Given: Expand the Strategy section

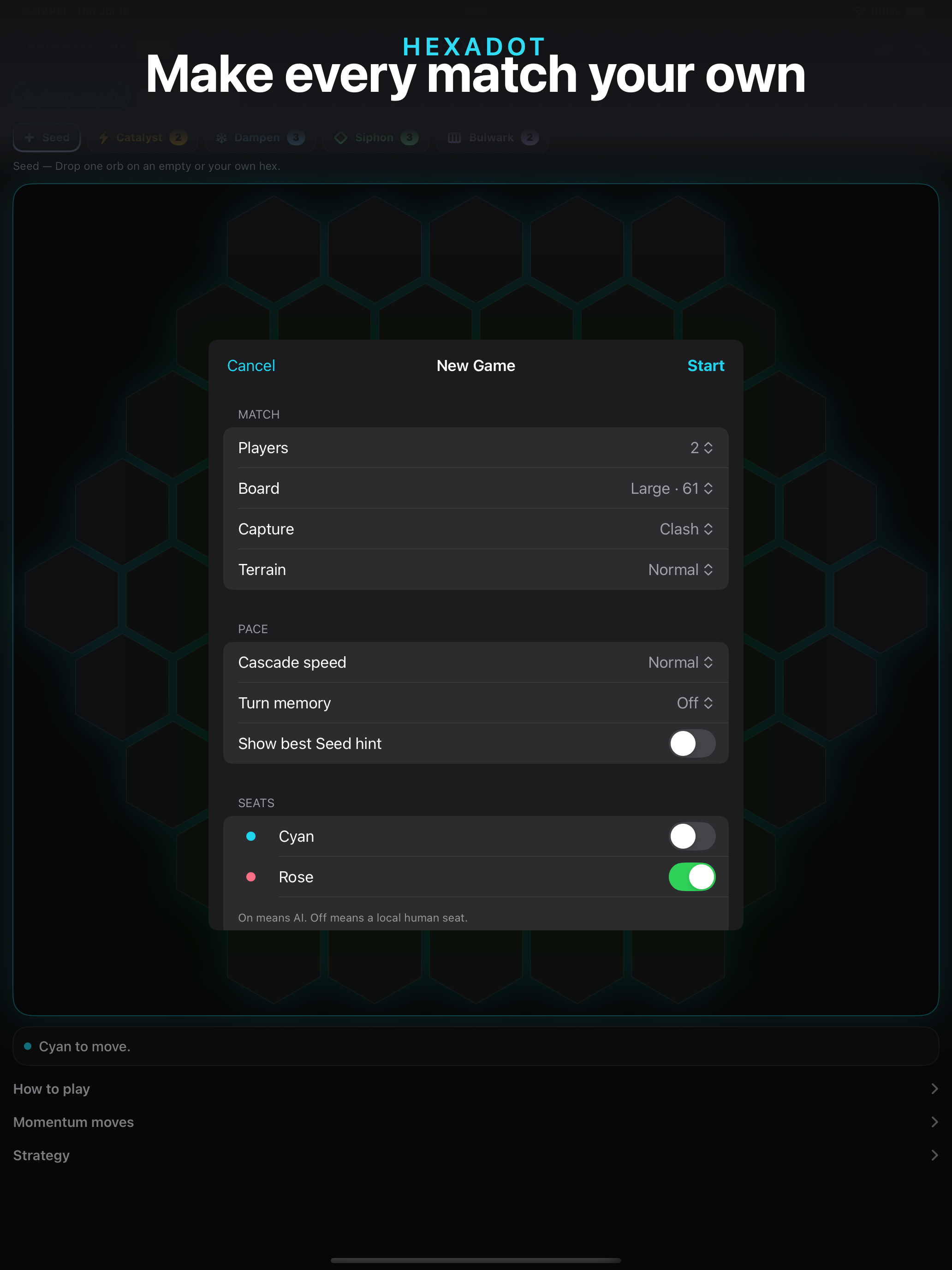Looking at the screenshot, I should coord(476,1156).
